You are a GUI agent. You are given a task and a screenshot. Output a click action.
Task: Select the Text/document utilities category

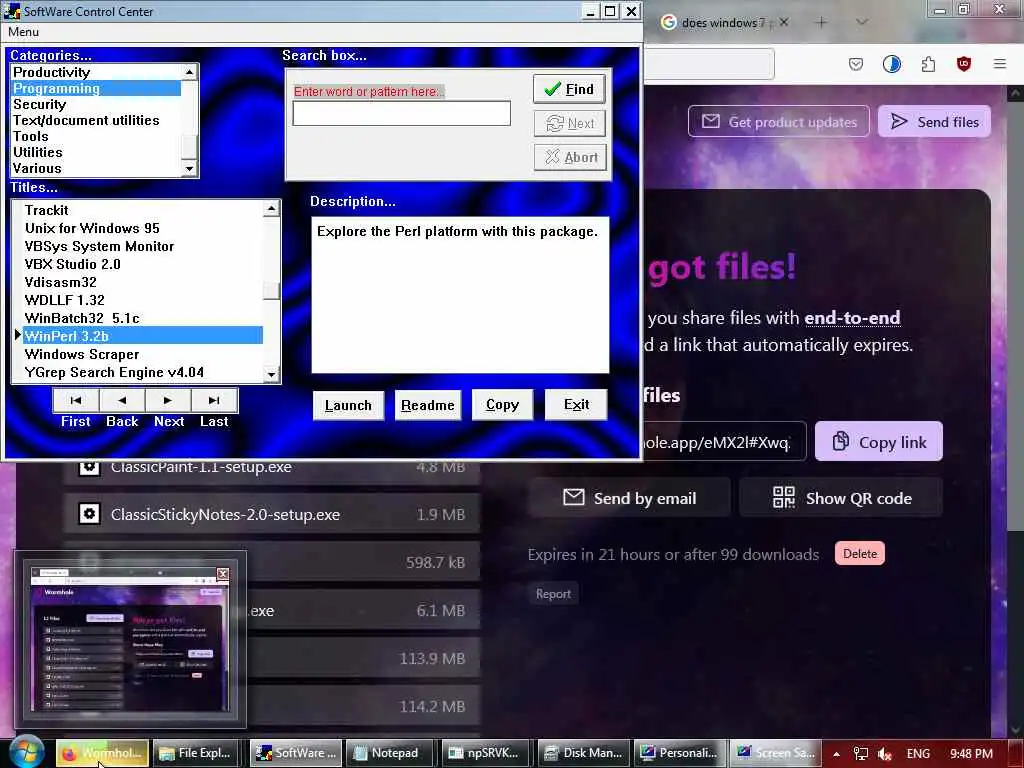click(x=95, y=120)
